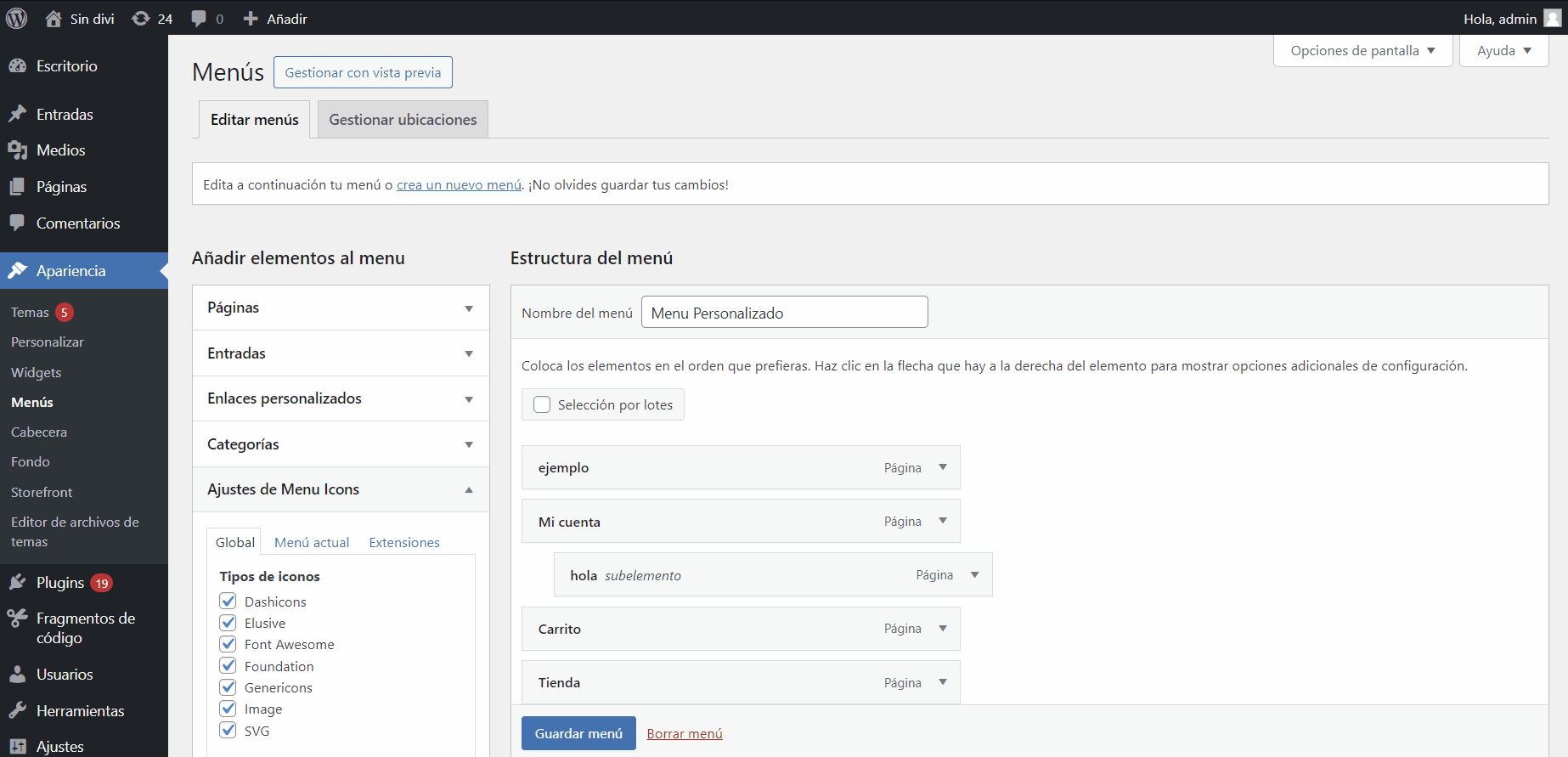1568x757 pixels.
Task: Expand the Mi cuenta menu item arrow
Action: [x=943, y=521]
